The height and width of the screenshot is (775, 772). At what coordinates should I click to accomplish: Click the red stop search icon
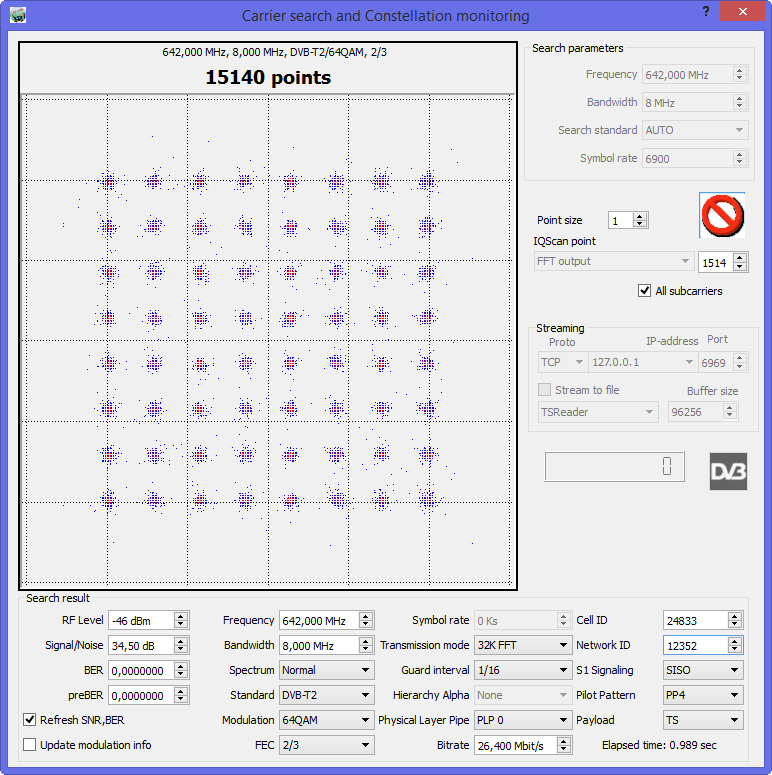click(722, 215)
